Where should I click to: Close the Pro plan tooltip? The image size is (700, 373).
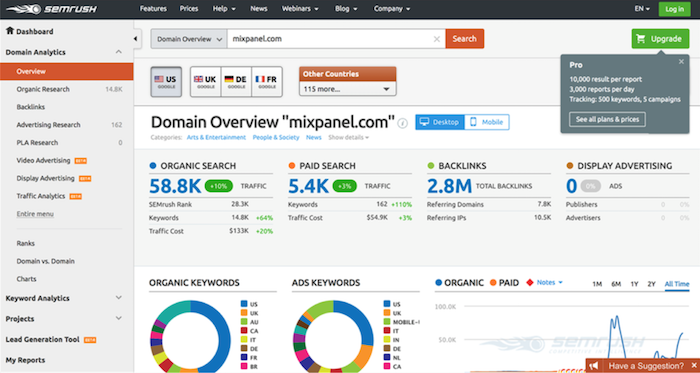click(681, 62)
